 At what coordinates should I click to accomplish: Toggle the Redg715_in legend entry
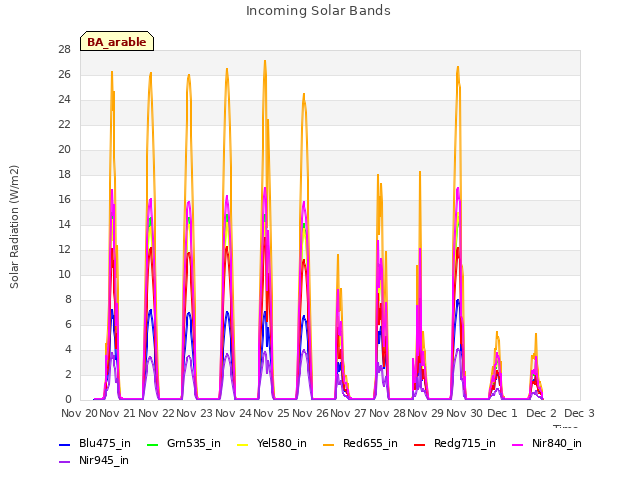click(x=455, y=443)
